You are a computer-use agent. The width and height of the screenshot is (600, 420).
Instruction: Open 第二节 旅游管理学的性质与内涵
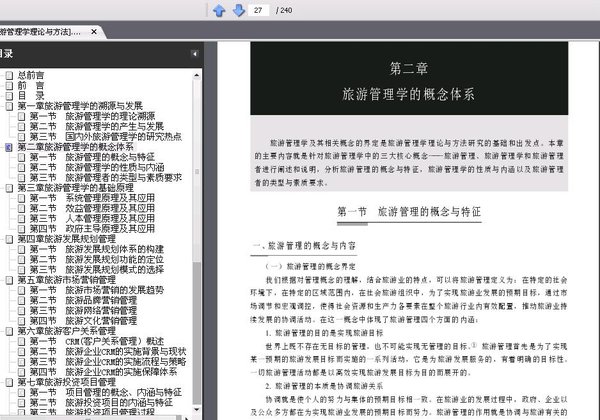[97, 167]
